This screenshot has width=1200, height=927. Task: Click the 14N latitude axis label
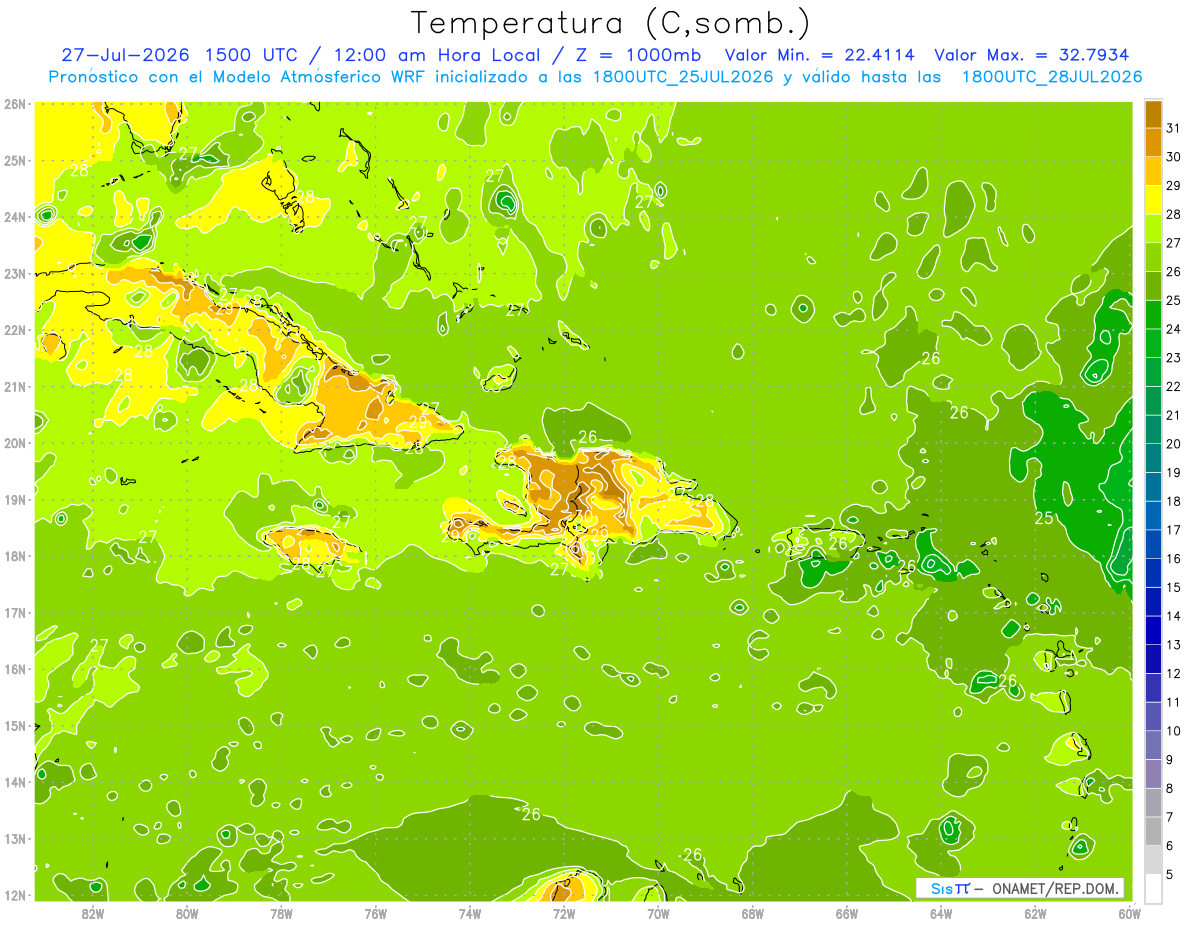[15, 782]
